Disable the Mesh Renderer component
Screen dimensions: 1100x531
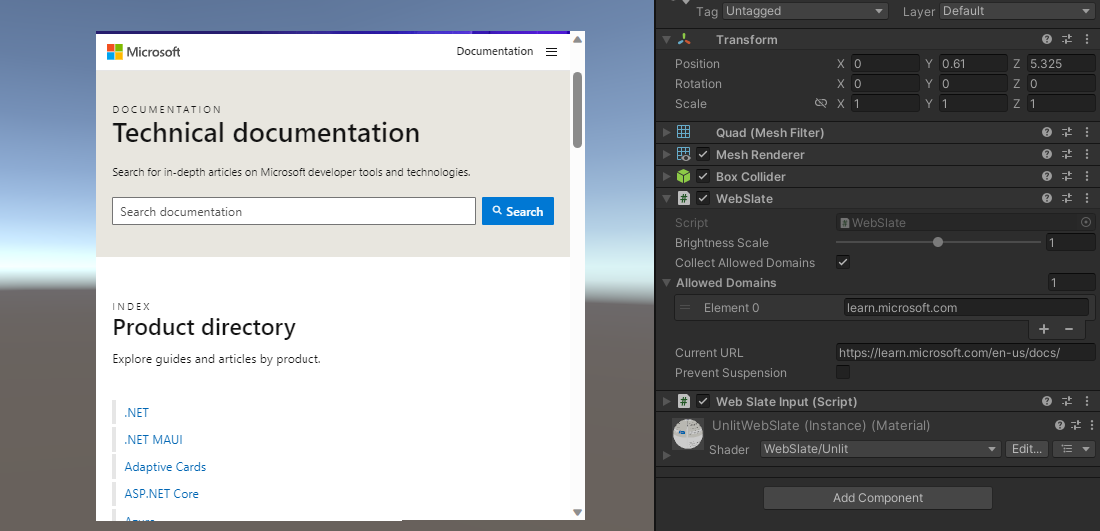[x=703, y=154]
